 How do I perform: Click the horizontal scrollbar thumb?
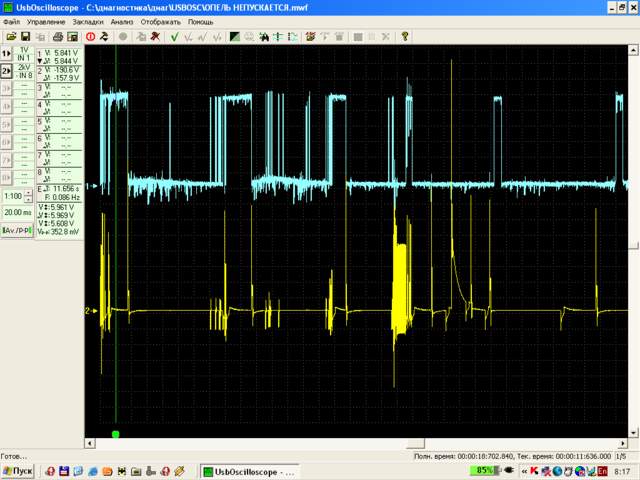pos(415,443)
